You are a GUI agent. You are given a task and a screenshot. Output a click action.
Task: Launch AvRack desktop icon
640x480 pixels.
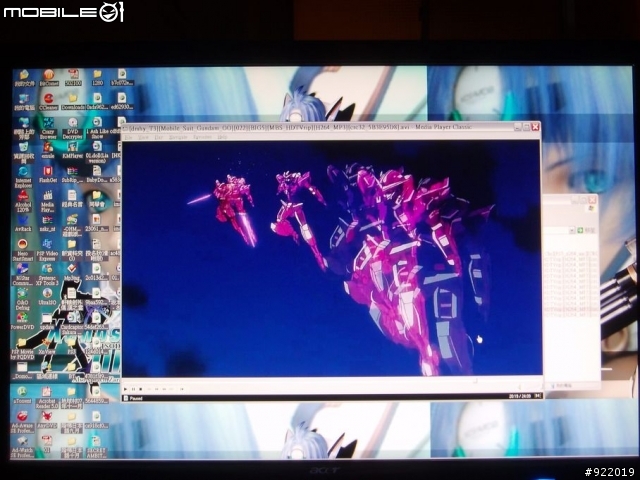(23, 224)
